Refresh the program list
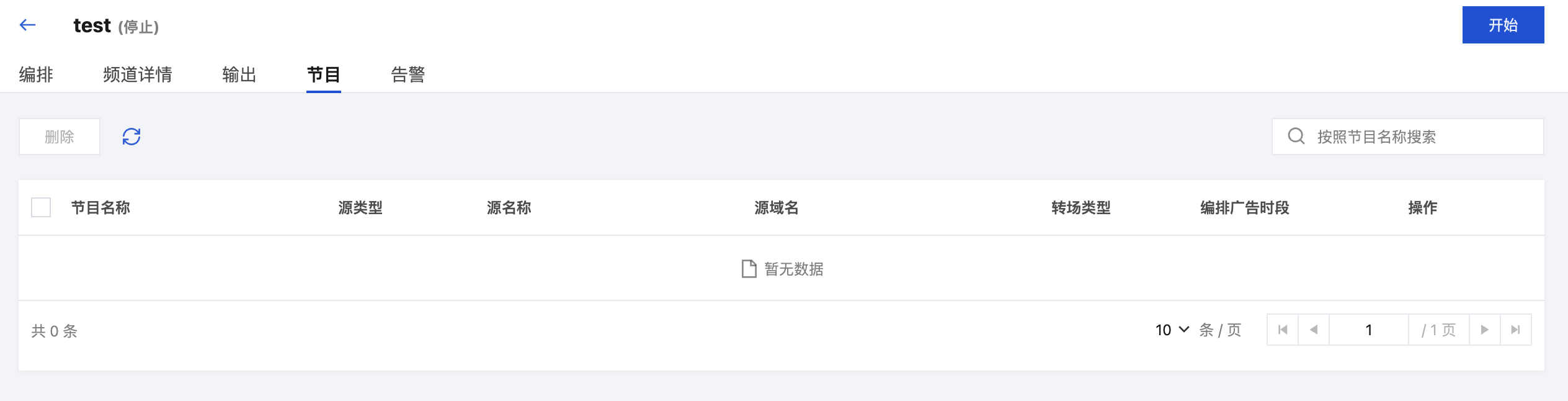The width and height of the screenshot is (1568, 401). pyautogui.click(x=131, y=137)
